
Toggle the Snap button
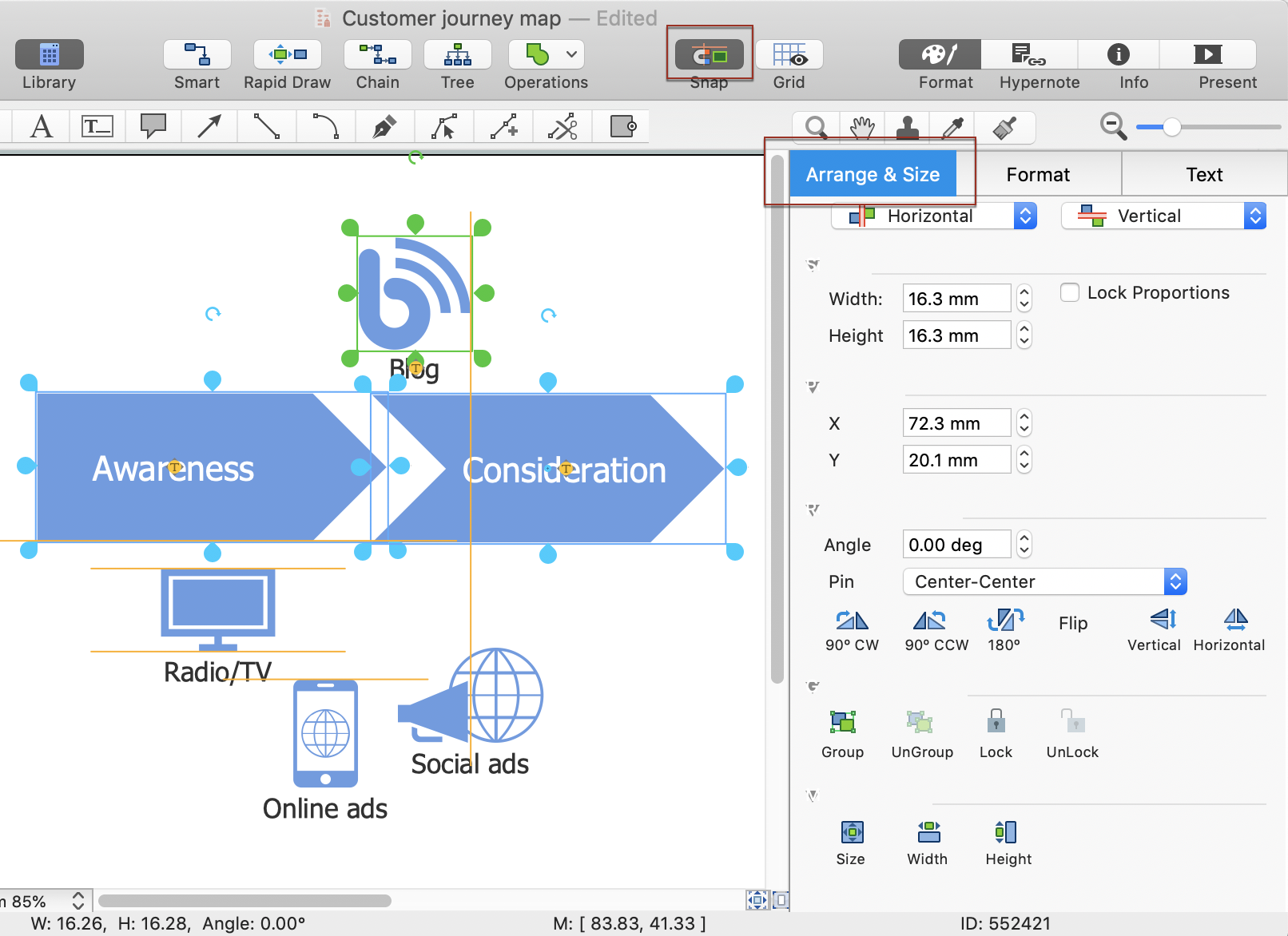tap(709, 55)
